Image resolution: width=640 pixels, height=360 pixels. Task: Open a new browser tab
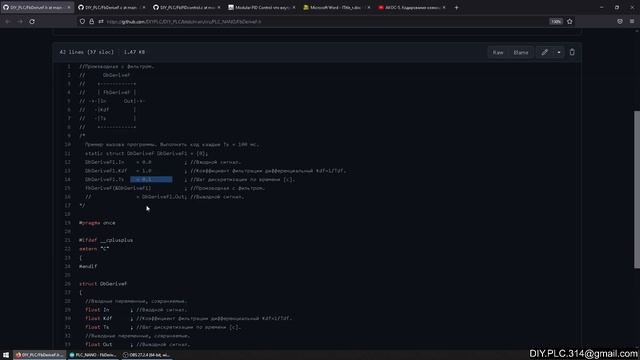[x=456, y=7]
